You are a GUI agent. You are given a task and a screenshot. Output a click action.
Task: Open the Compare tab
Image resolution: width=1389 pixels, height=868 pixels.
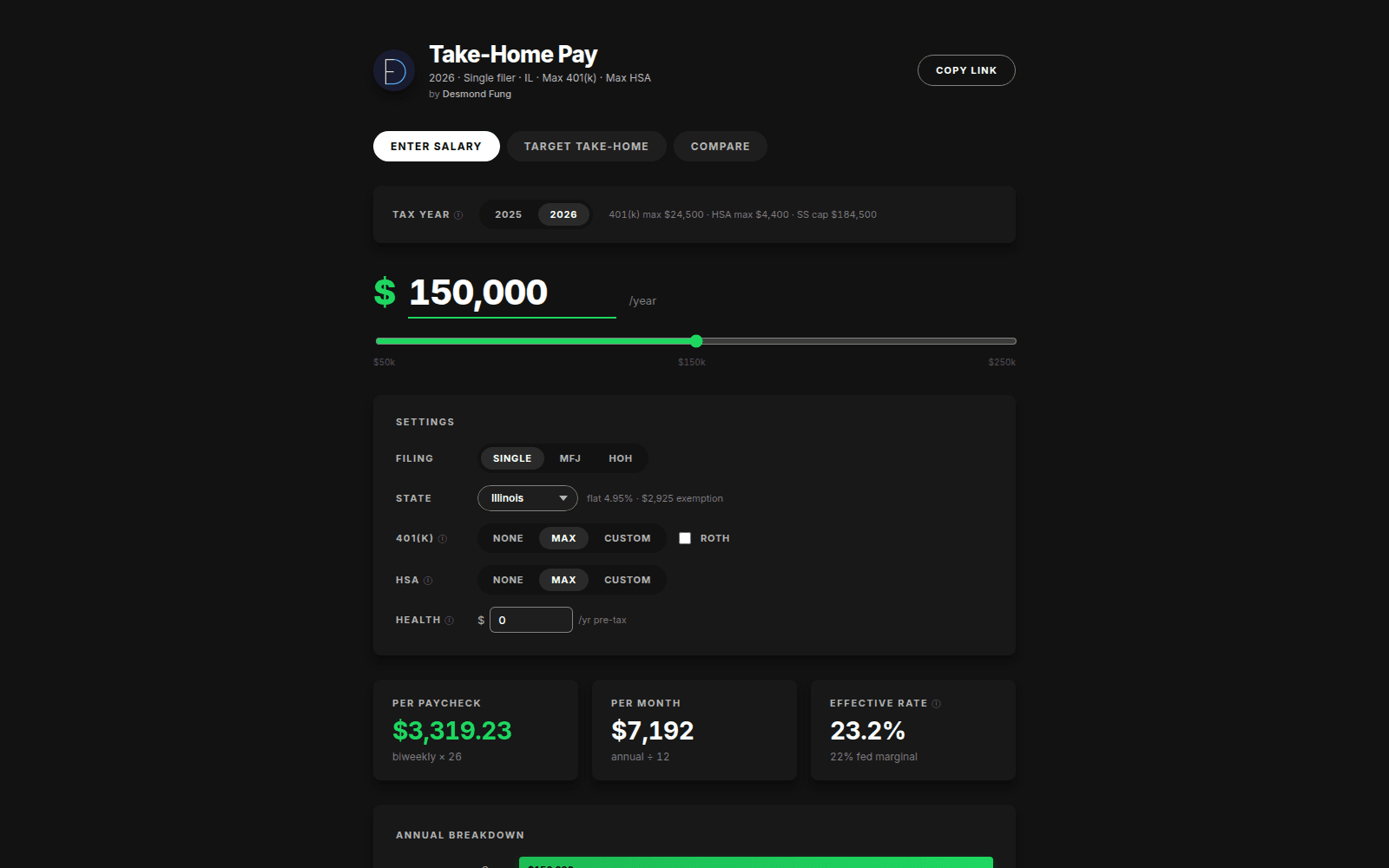[720, 146]
